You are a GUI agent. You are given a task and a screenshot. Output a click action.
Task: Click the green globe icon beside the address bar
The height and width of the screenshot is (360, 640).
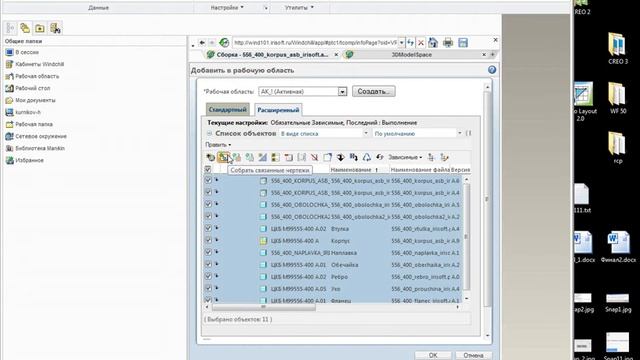click(x=224, y=42)
